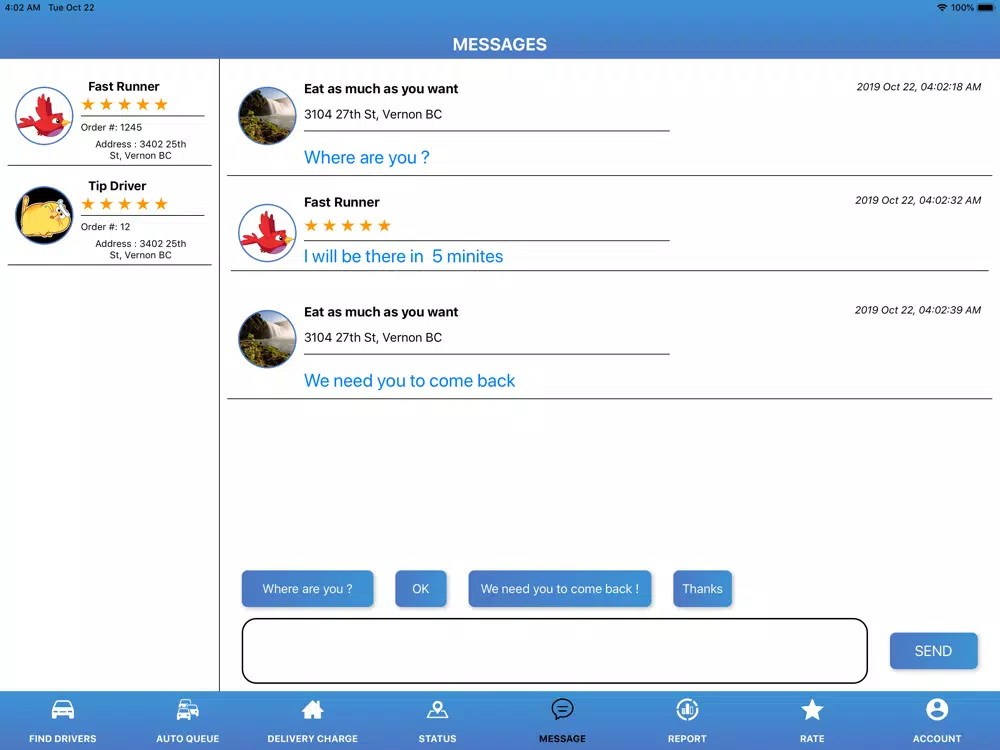
Task: Click 'Tip Driver' name in driver list
Action: [x=117, y=186]
